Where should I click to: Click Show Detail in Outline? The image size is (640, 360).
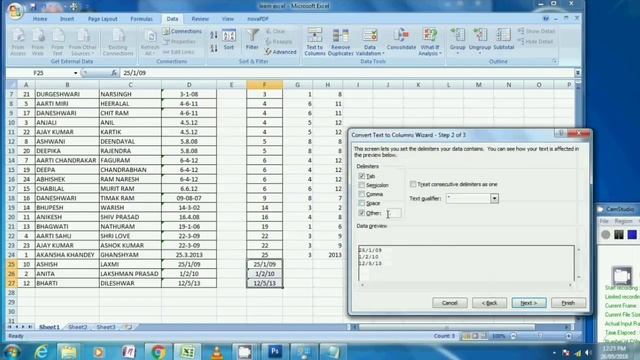536,31
